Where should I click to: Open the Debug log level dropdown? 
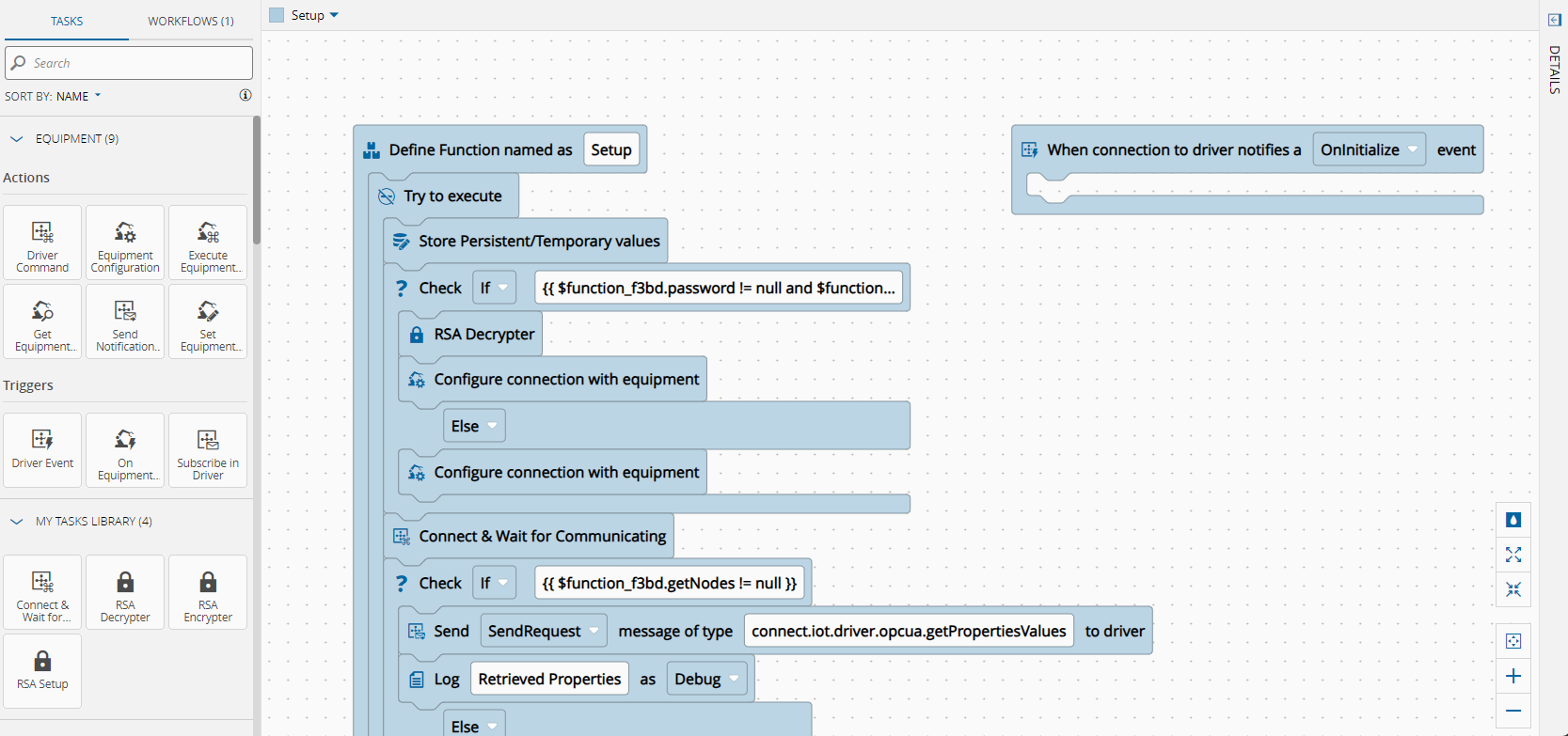tap(706, 679)
